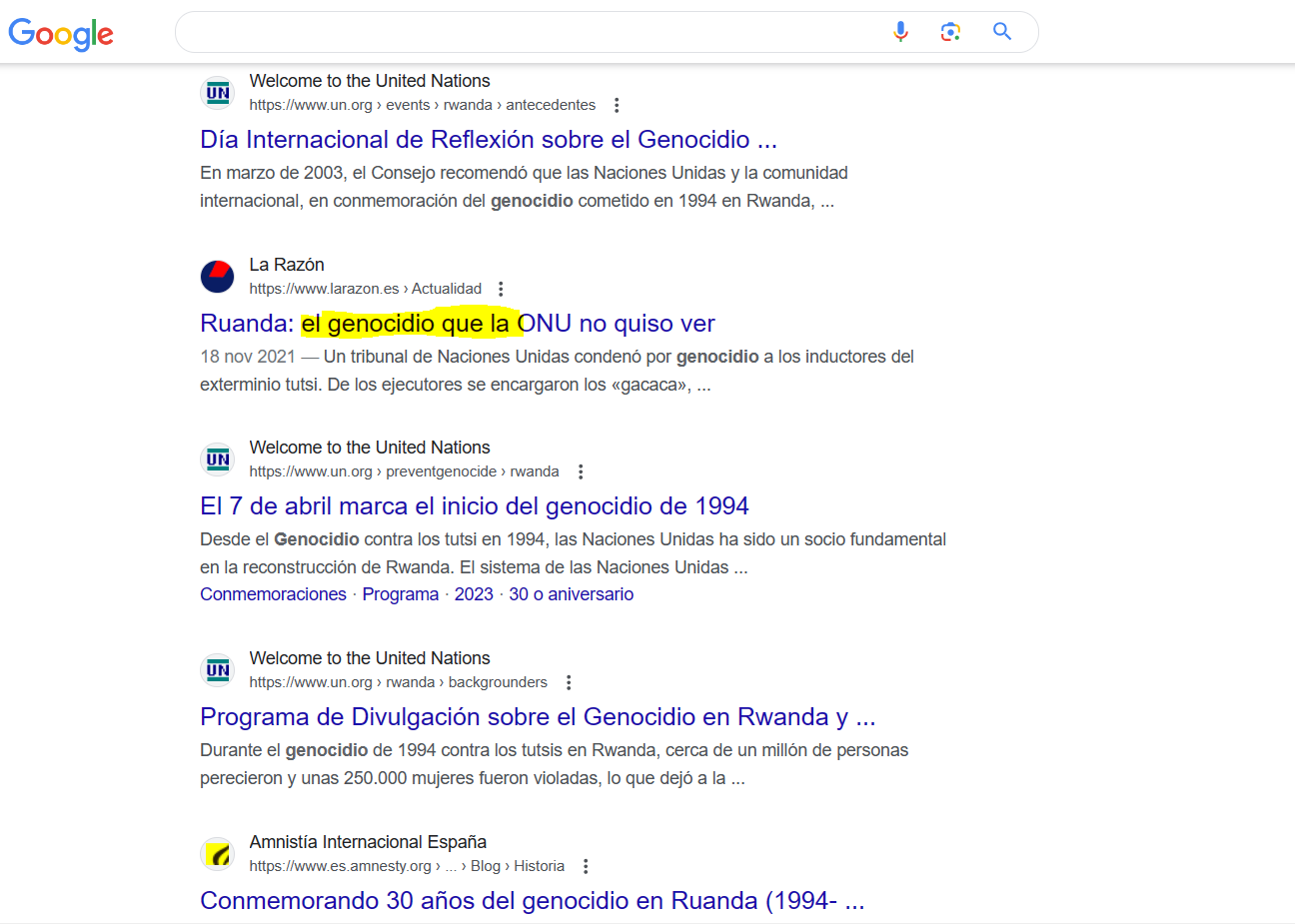The width and height of the screenshot is (1295, 924).
Task: Open more options for La Razón result
Action: [501, 289]
